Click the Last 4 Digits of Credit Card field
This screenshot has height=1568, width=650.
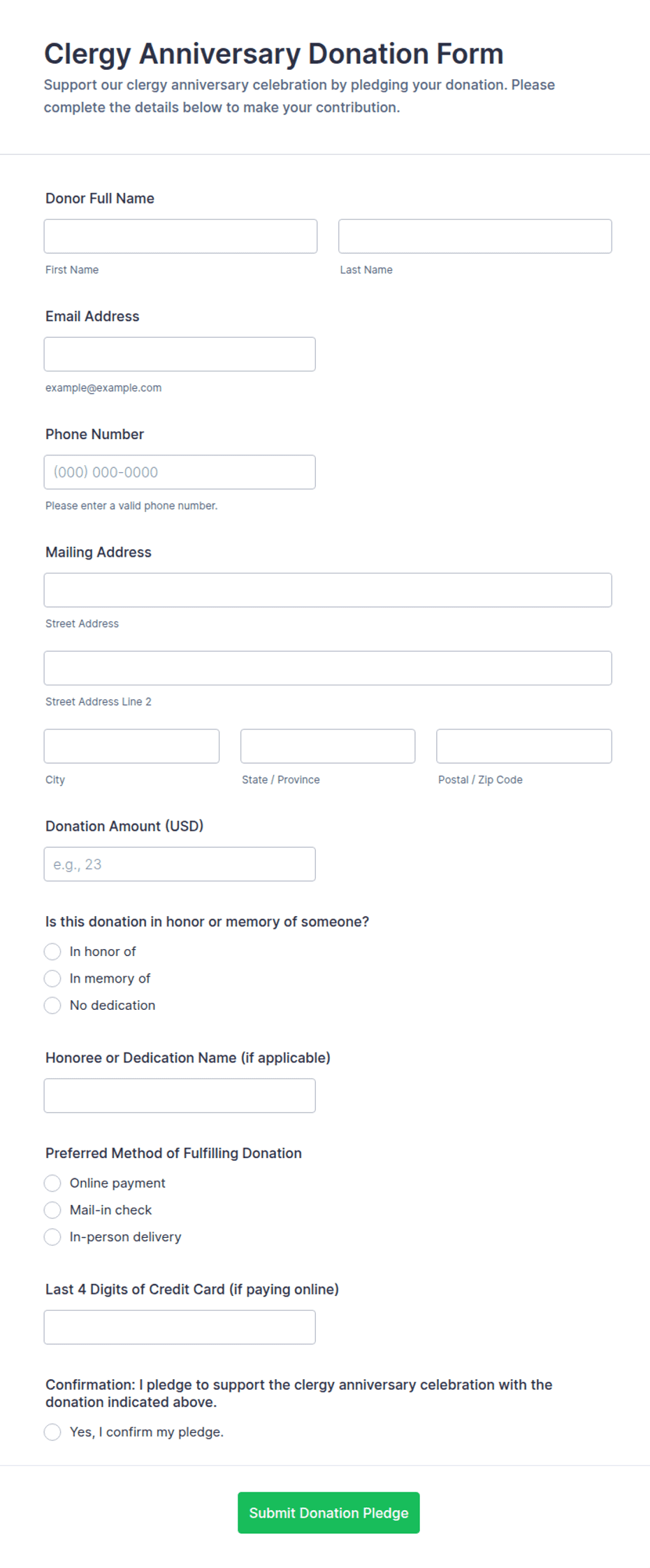coord(180,1327)
